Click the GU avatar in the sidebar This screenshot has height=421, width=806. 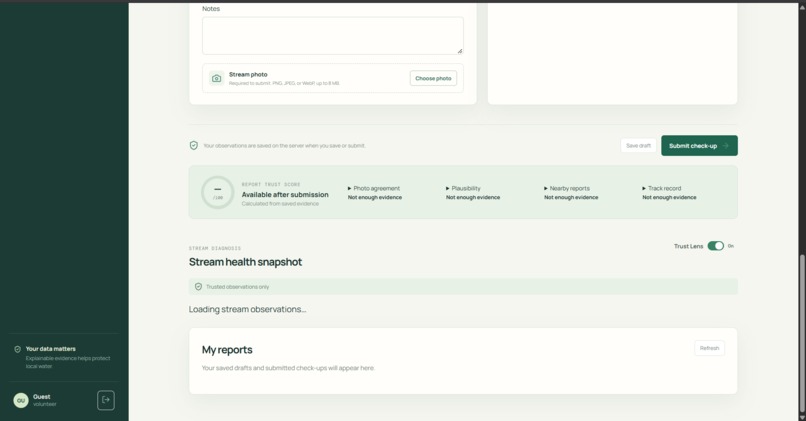click(21, 400)
